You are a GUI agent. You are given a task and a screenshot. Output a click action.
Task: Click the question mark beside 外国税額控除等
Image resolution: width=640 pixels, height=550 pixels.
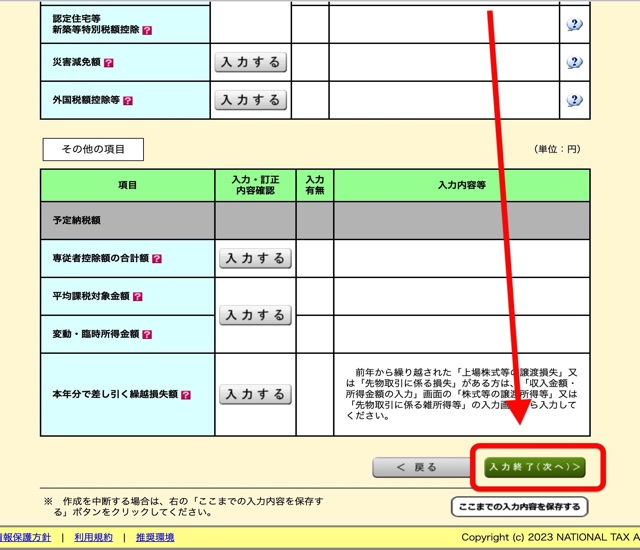[x=128, y=100]
